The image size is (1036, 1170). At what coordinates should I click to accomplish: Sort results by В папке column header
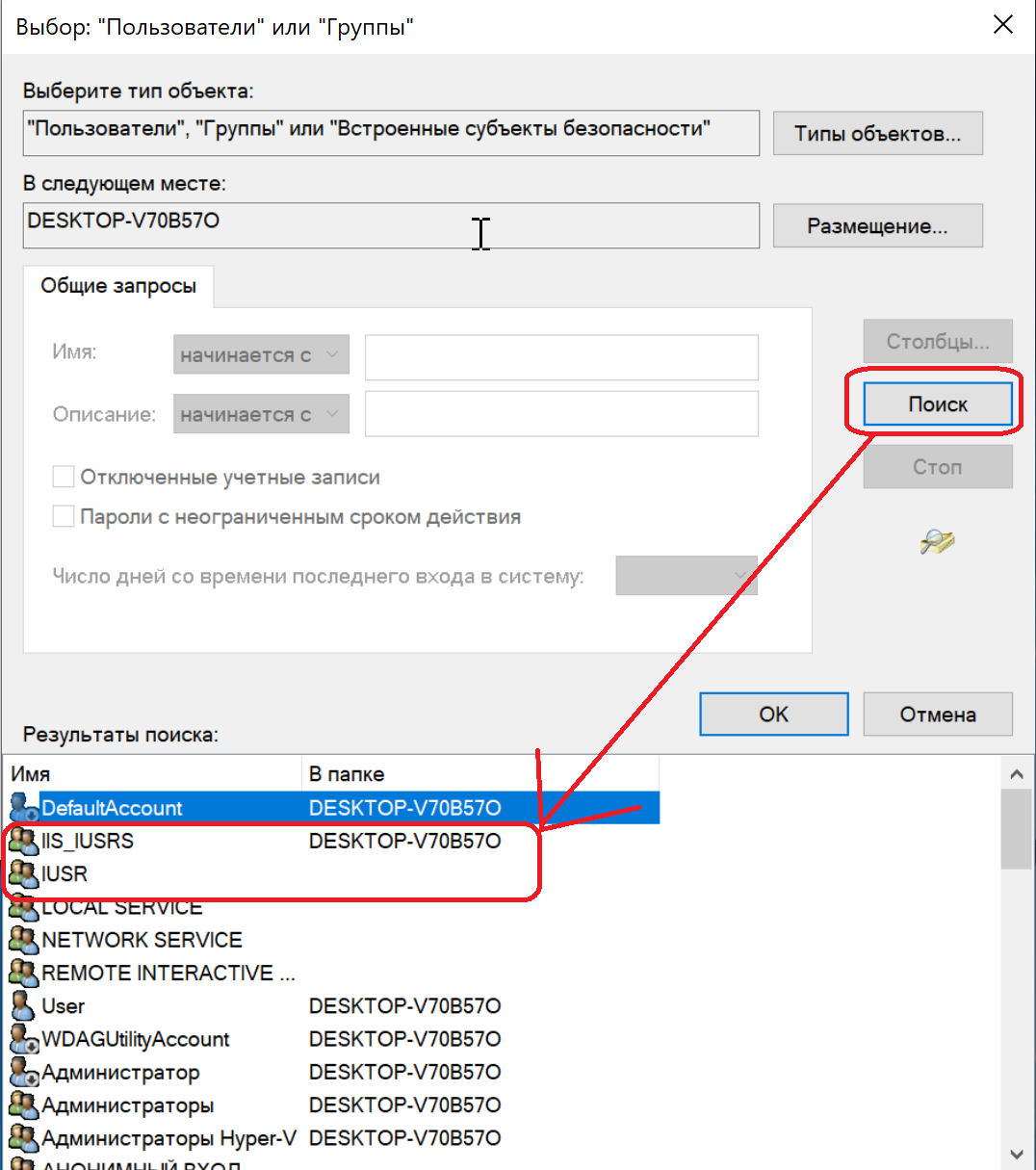pyautogui.click(x=480, y=774)
